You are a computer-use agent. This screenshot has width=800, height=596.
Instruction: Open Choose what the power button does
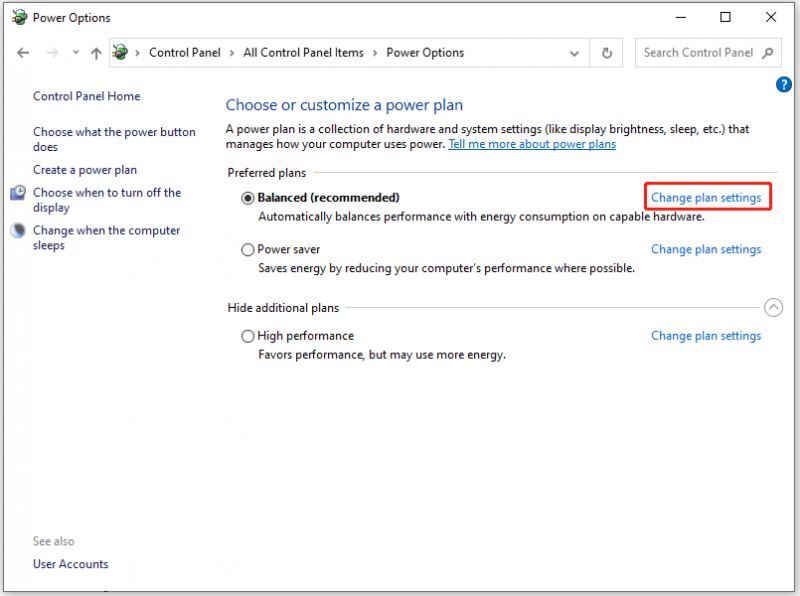[114, 139]
